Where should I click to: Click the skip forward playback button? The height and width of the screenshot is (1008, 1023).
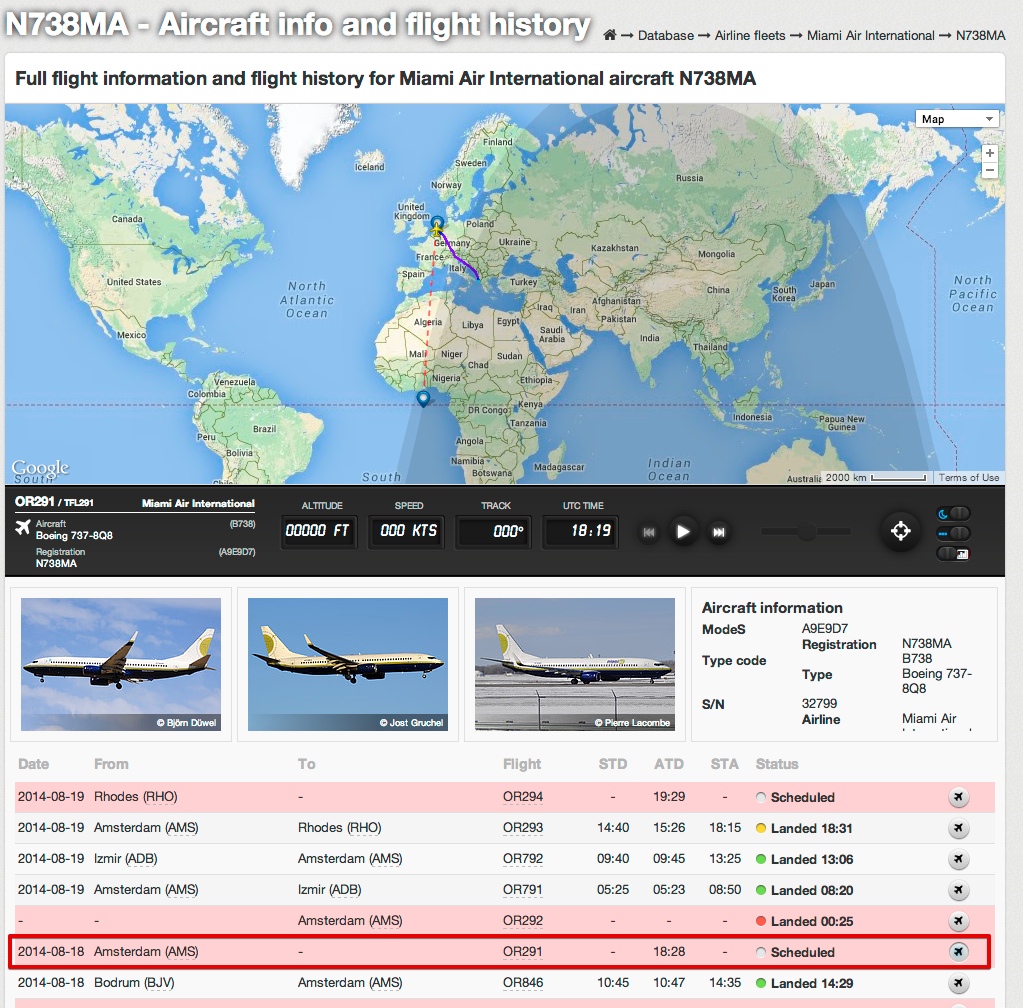pyautogui.click(x=718, y=533)
